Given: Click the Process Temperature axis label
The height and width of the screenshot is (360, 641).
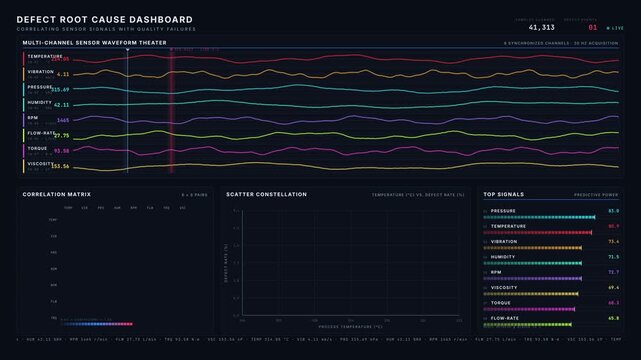Looking at the screenshot, I should point(351,327).
